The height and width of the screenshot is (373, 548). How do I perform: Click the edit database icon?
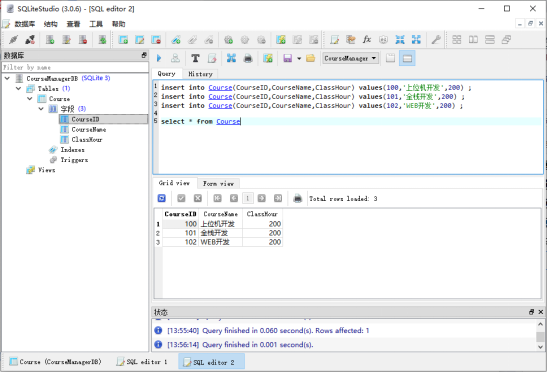(x=66, y=40)
